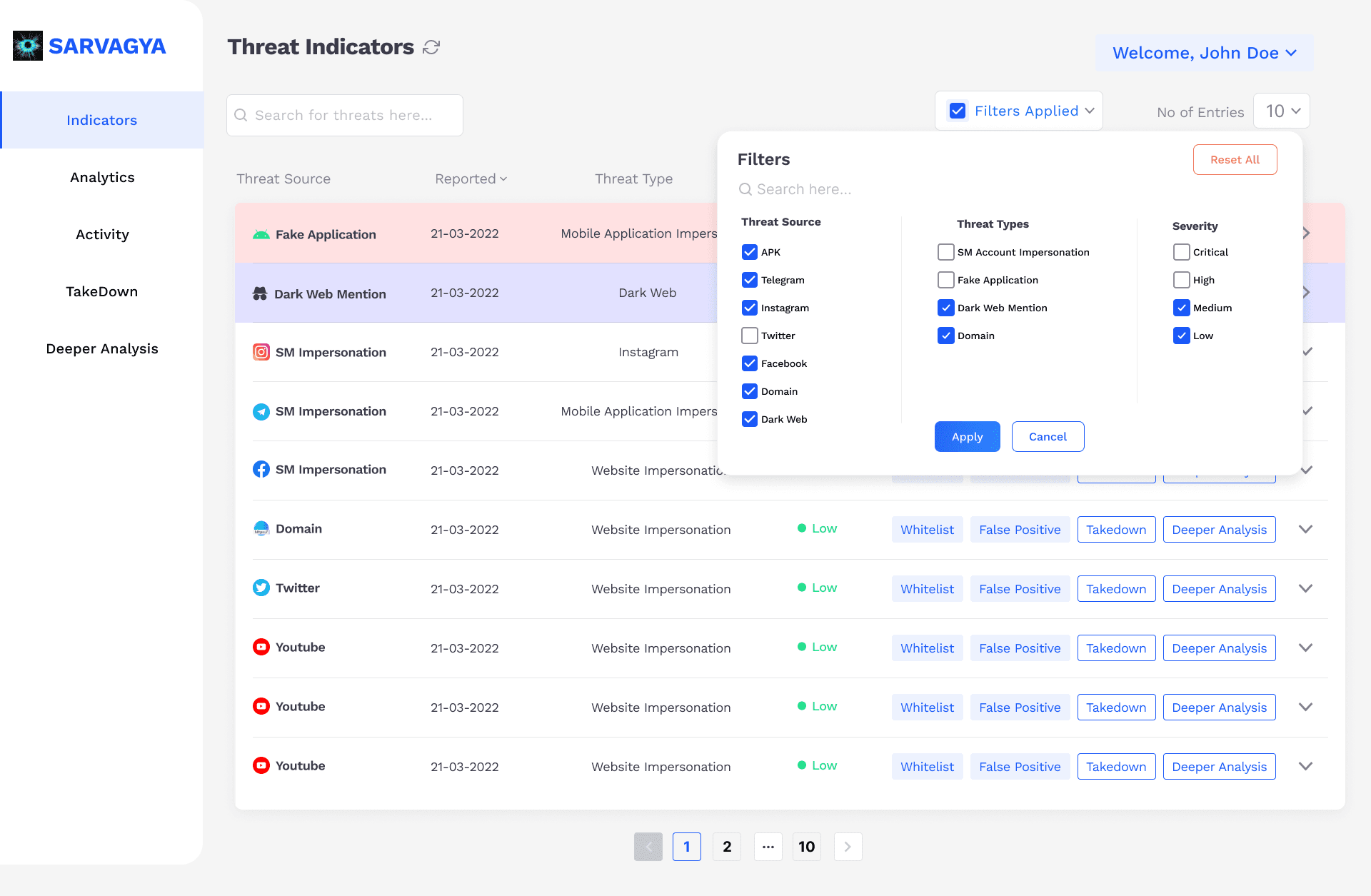Uncheck Dark Web Mention threat type

(946, 308)
